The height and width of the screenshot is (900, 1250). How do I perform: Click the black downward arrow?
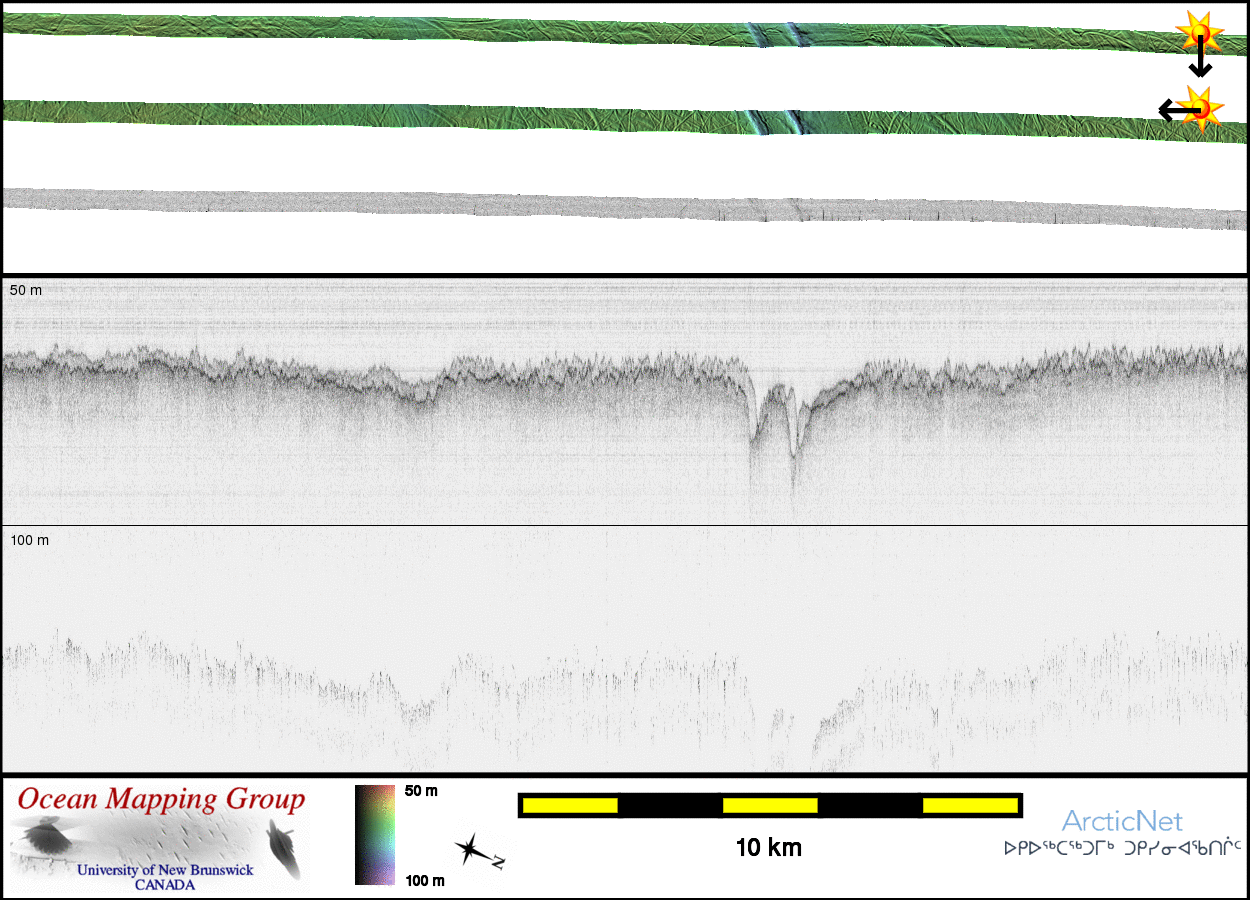[x=1200, y=62]
